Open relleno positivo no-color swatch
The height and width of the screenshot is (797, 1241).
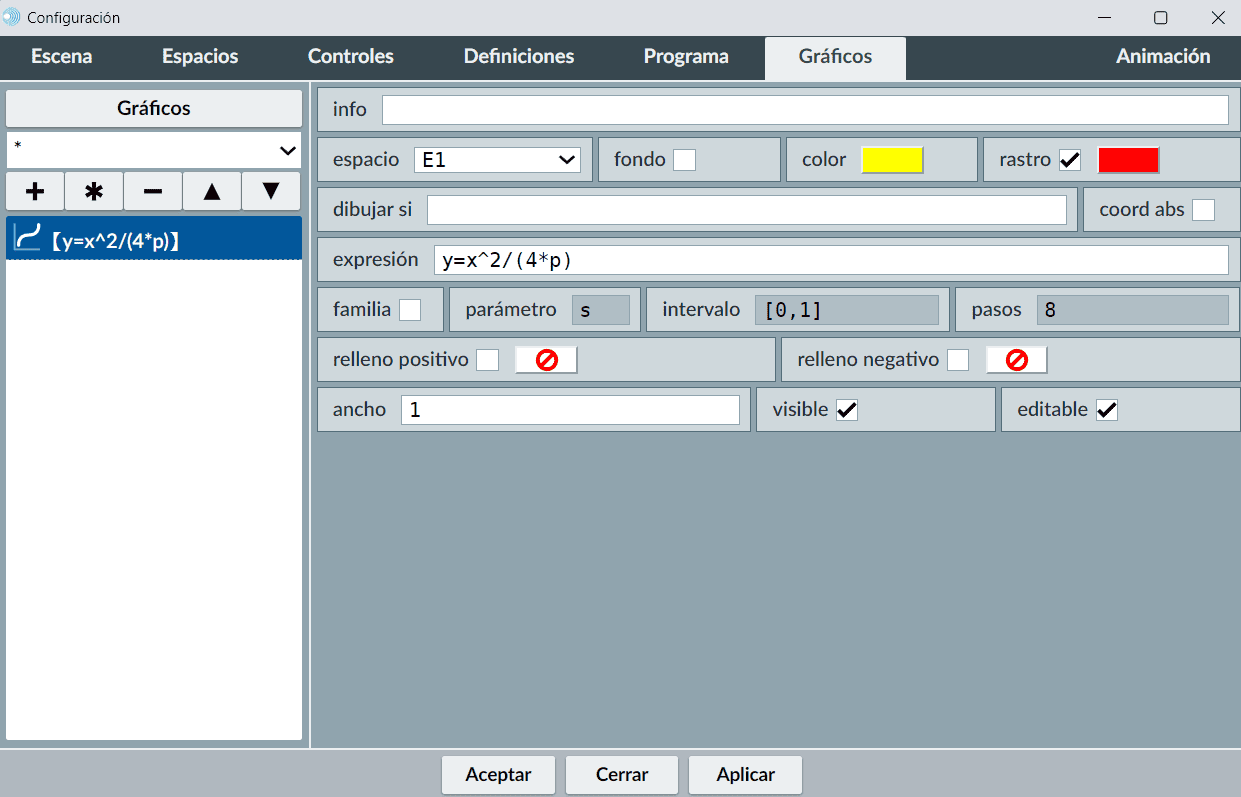pyautogui.click(x=546, y=360)
